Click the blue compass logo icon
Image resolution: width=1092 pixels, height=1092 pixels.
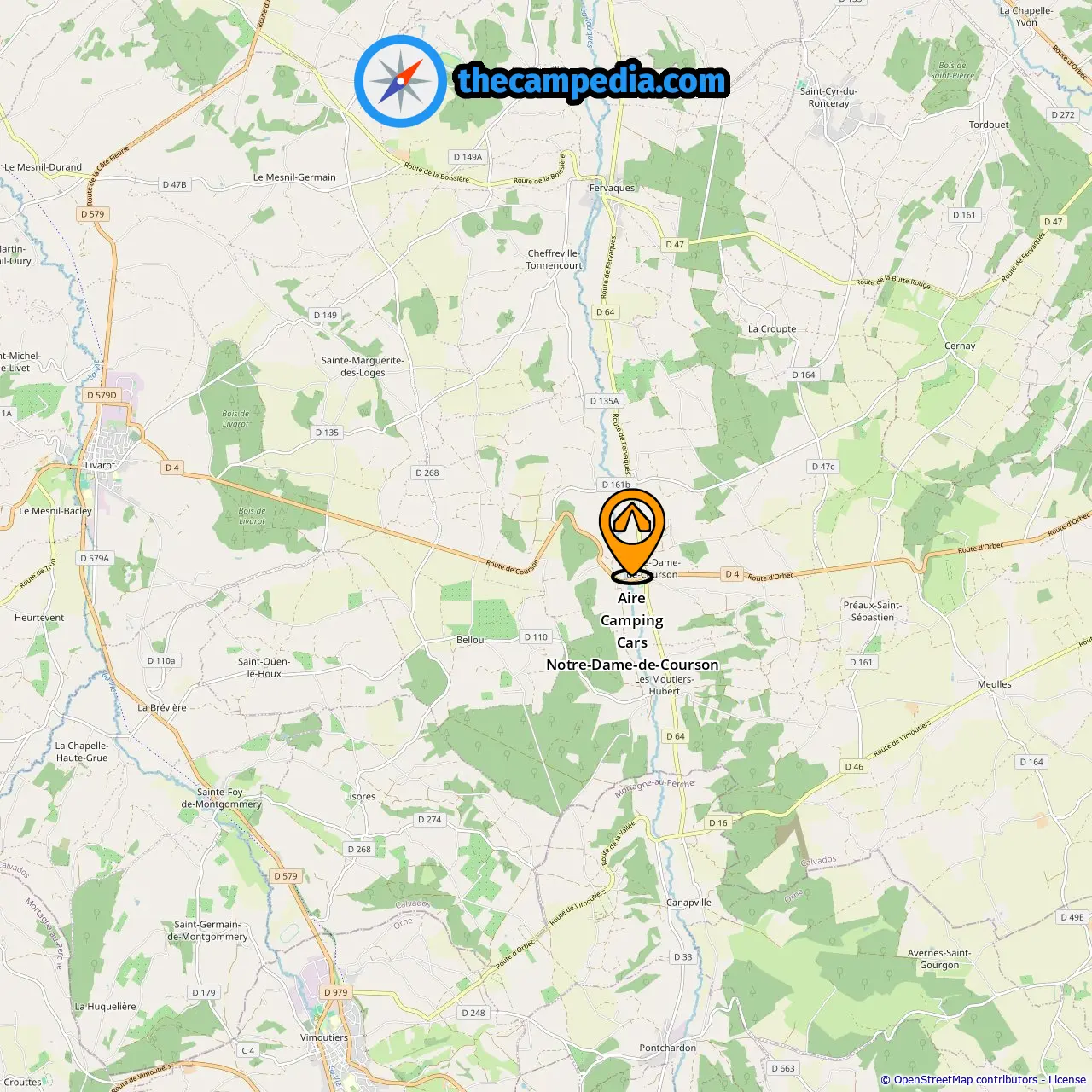[x=400, y=81]
